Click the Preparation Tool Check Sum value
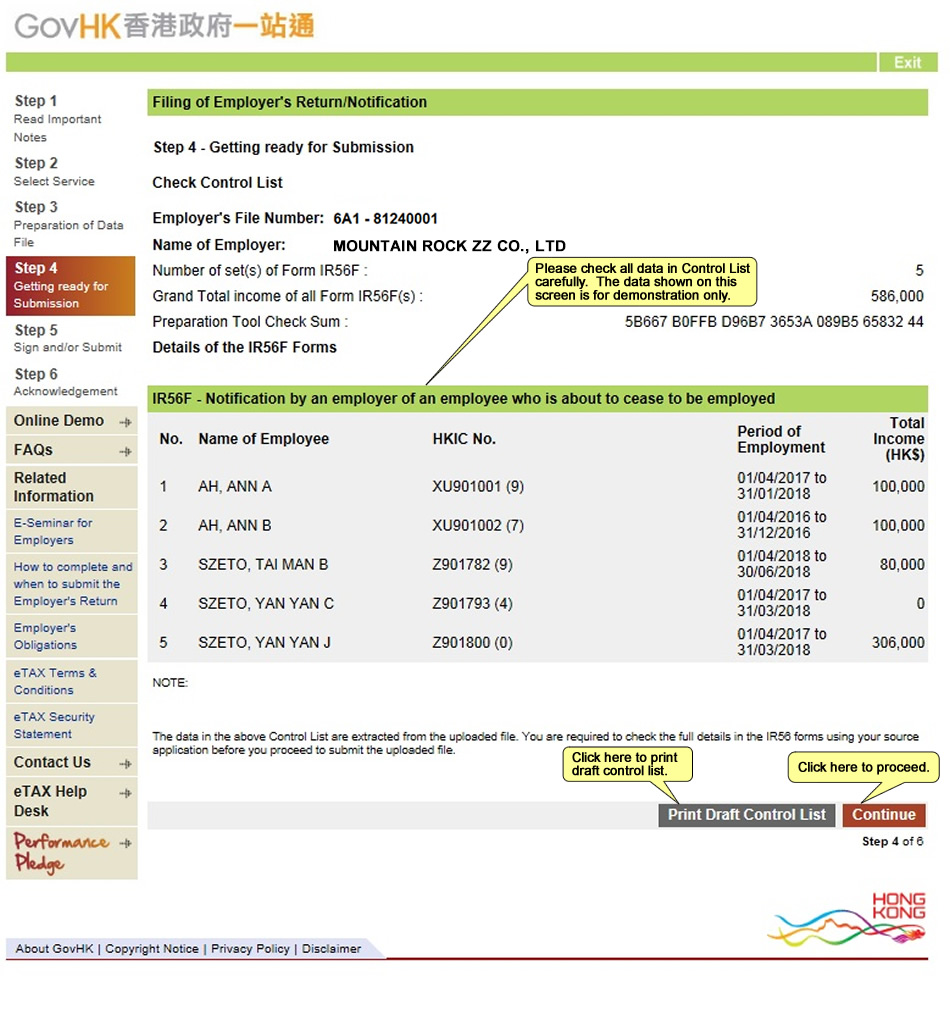 (x=774, y=322)
